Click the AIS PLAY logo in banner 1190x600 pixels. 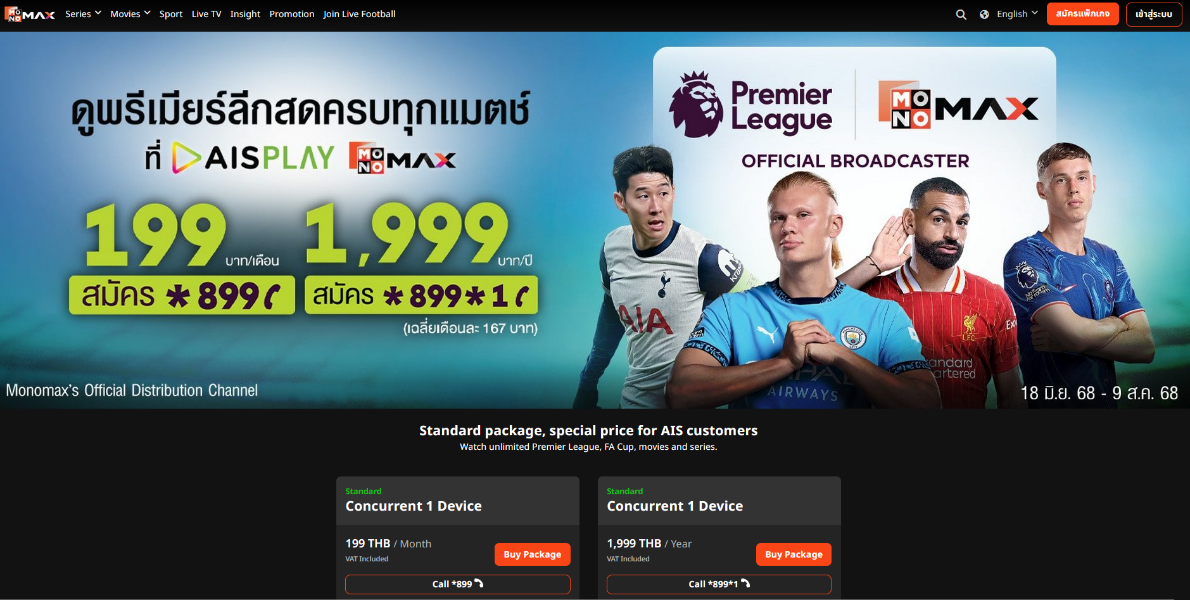pos(253,157)
